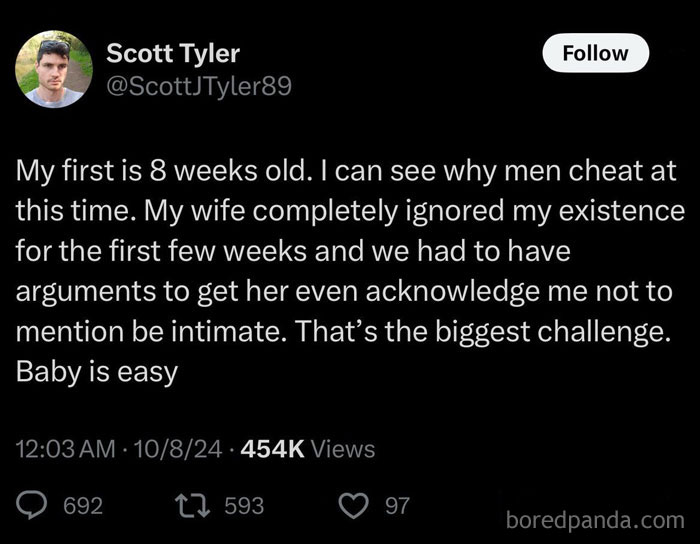Click the word "Views" beside 454K
Viewport: 700px width, 544px height.
tap(342, 449)
